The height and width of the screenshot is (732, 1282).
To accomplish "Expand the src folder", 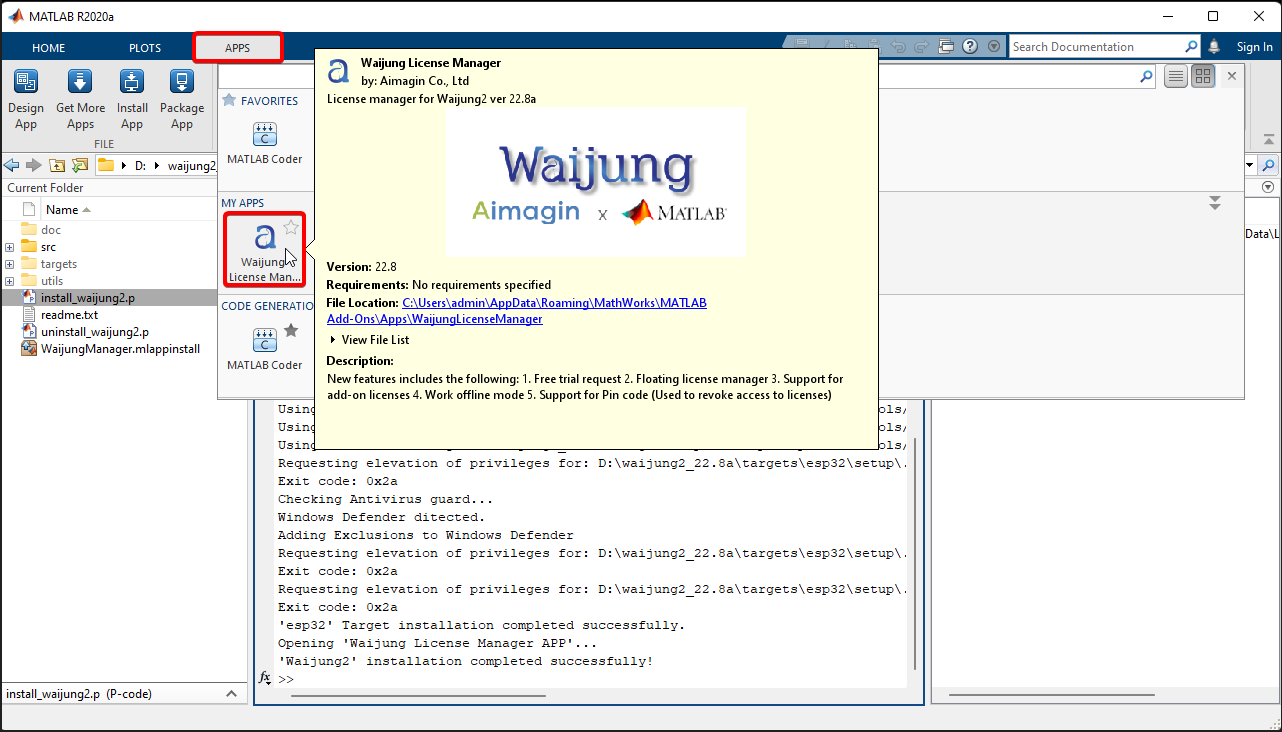I will coord(9,247).
